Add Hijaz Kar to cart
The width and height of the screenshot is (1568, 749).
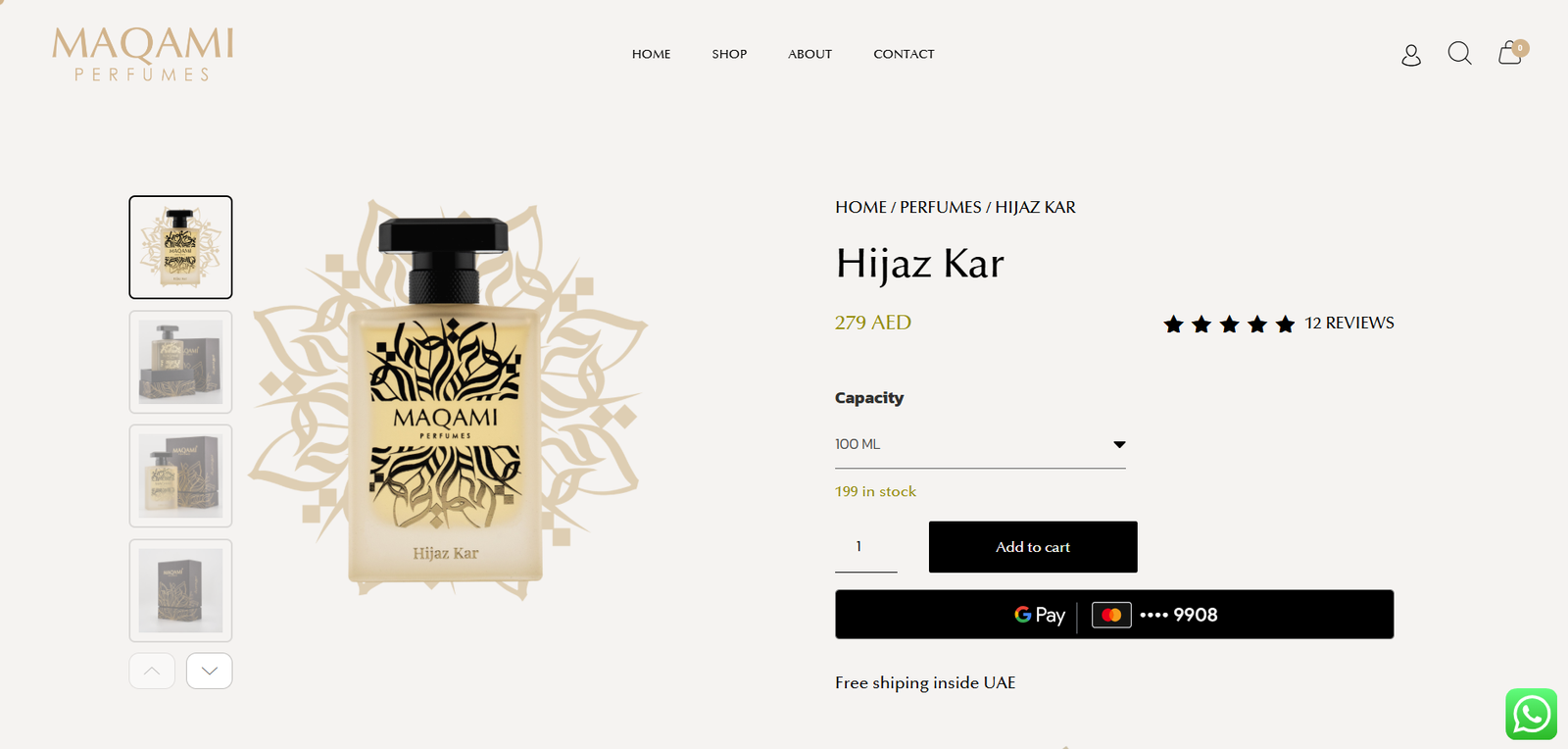coord(1033,547)
